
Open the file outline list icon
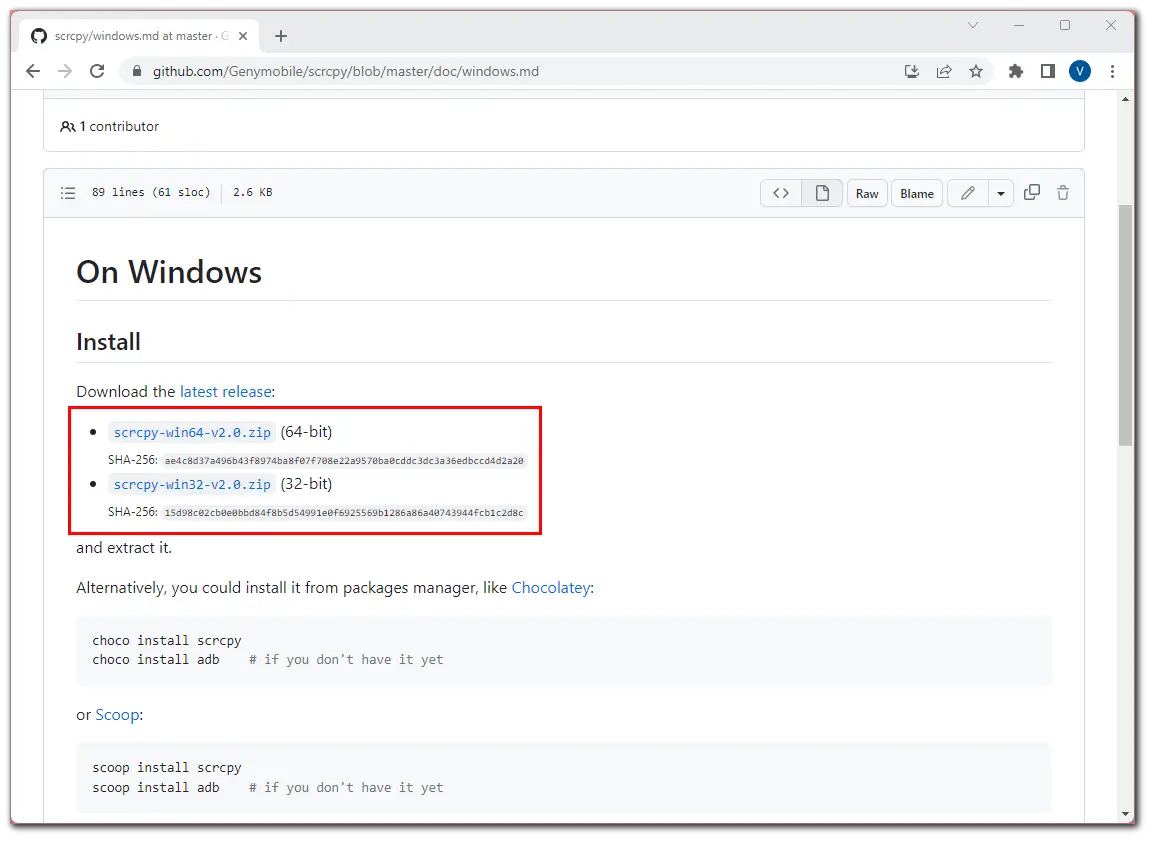[68, 193]
